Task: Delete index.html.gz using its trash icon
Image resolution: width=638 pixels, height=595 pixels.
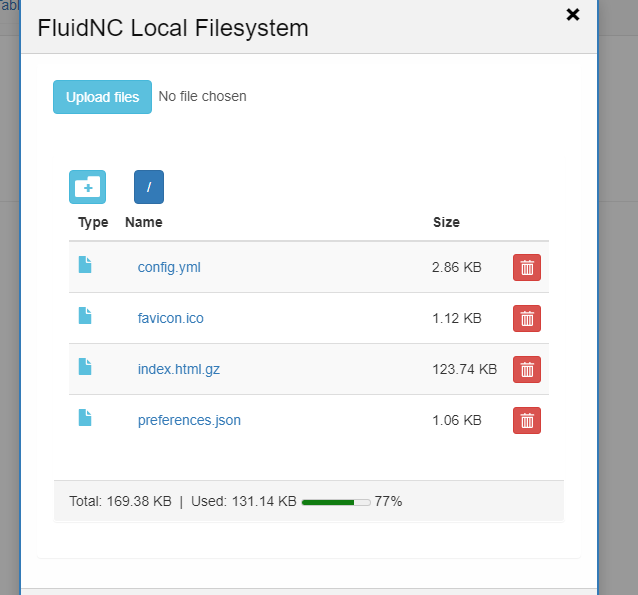Action: pos(527,370)
